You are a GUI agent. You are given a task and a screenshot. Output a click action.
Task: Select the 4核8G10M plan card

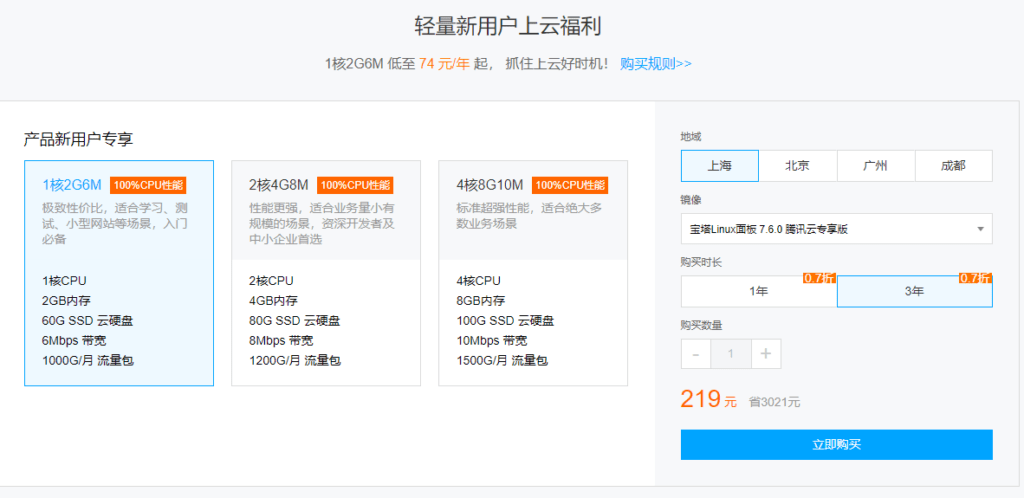pos(533,273)
